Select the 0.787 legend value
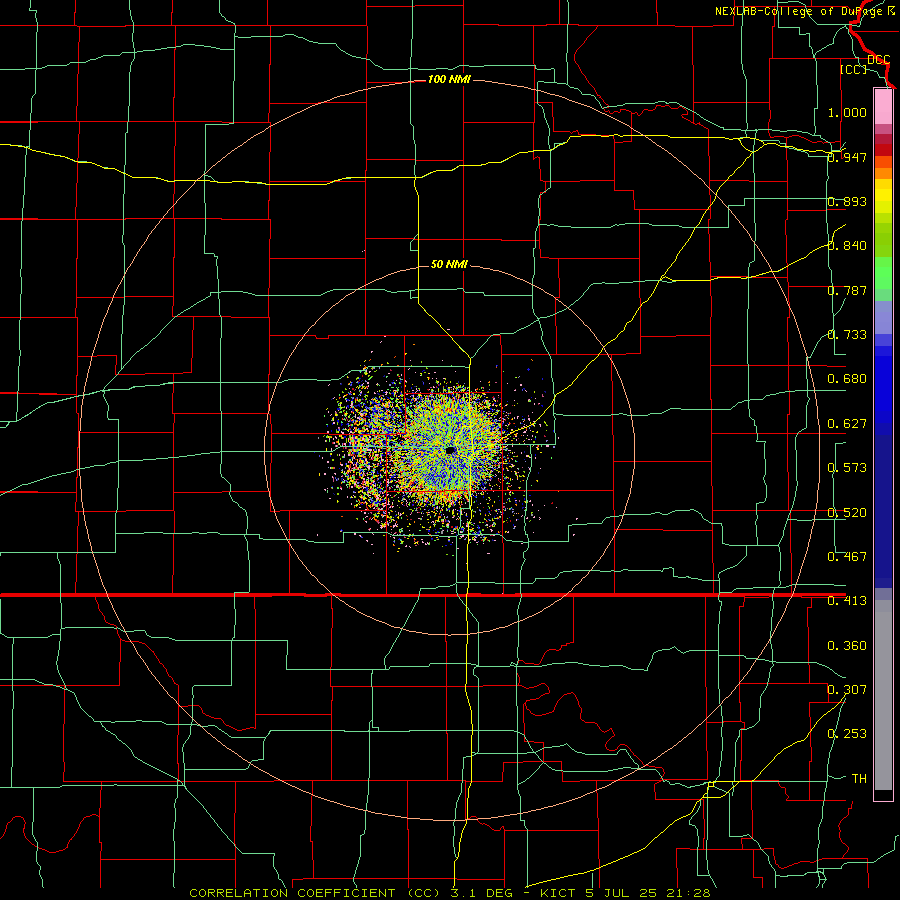The image size is (900, 900). coord(847,290)
